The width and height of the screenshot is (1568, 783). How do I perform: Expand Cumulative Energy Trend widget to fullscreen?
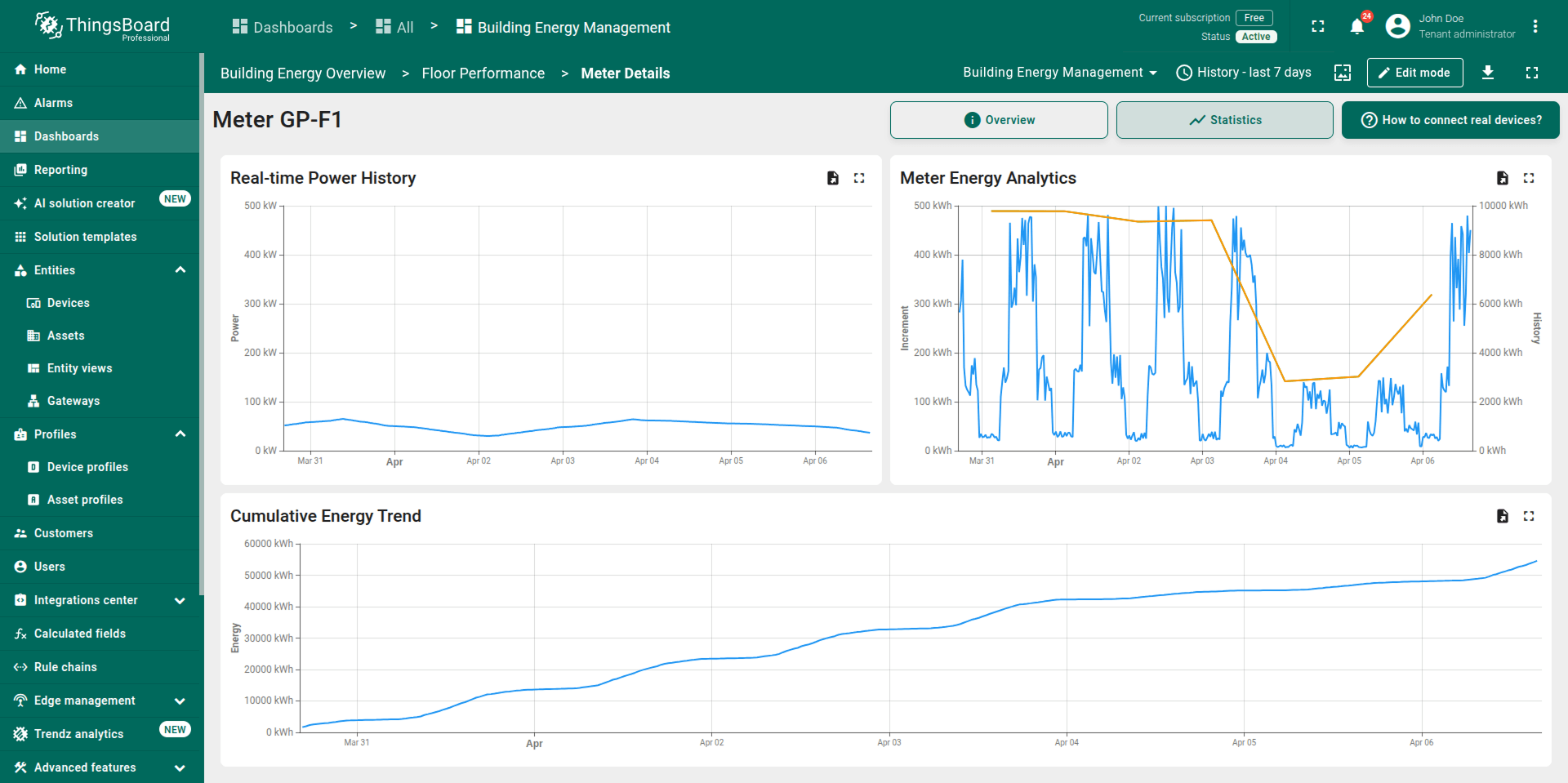point(1528,516)
